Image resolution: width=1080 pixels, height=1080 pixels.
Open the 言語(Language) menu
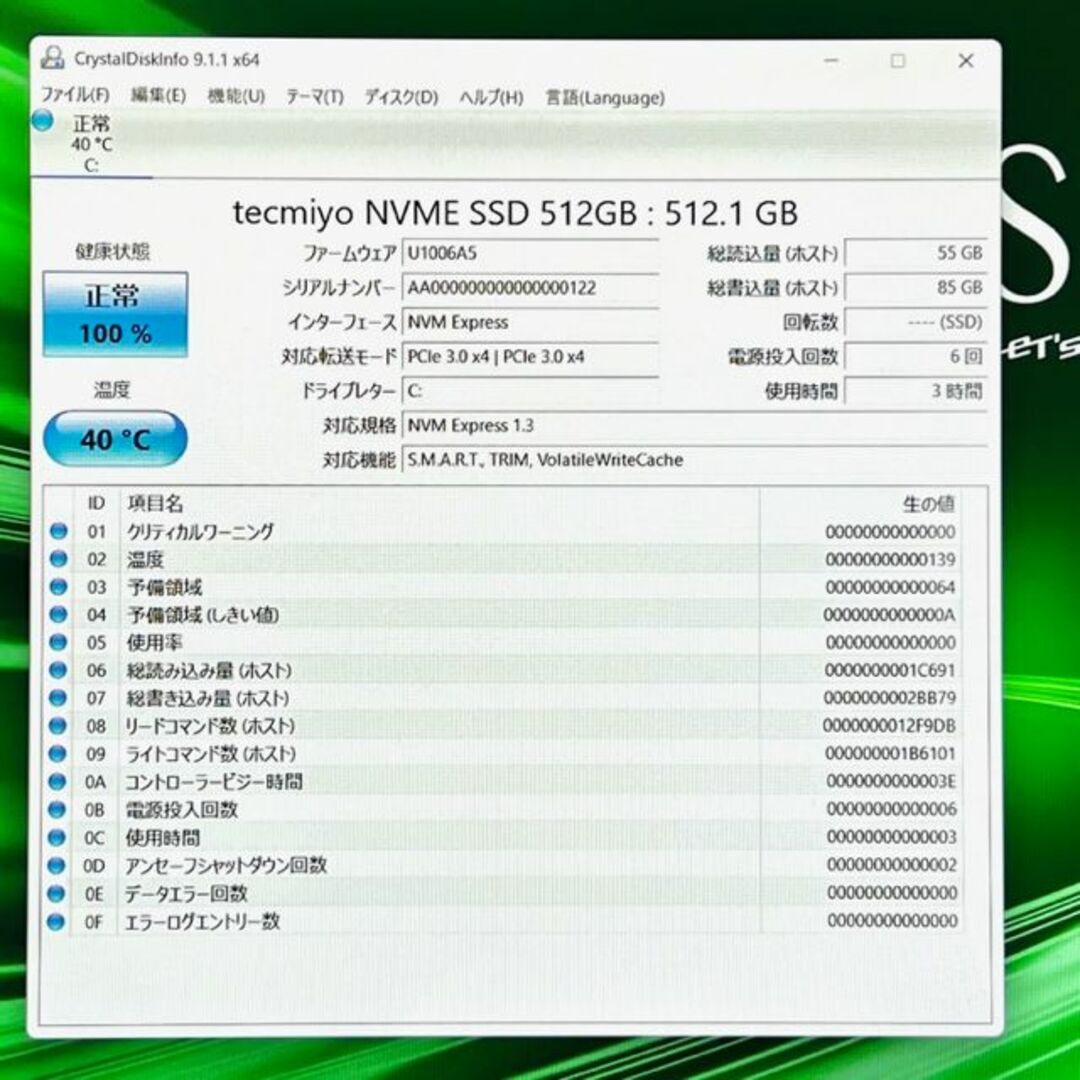[605, 98]
